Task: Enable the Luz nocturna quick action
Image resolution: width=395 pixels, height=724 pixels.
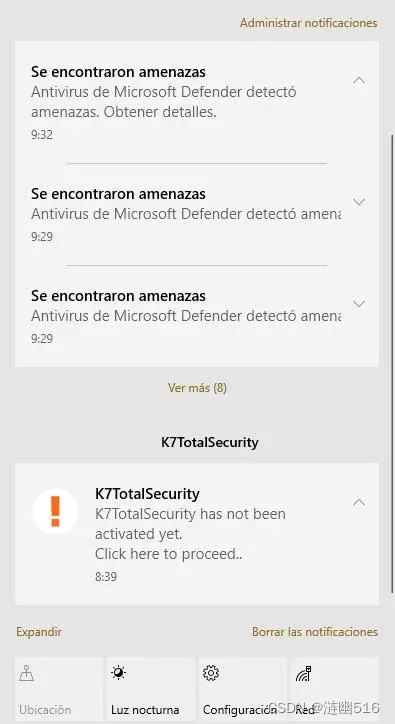Action: click(150, 690)
